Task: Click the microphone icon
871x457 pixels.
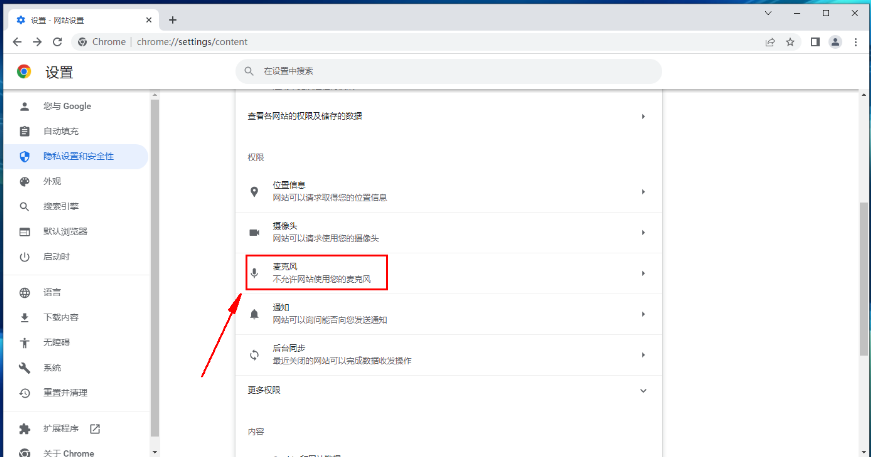Action: point(254,273)
